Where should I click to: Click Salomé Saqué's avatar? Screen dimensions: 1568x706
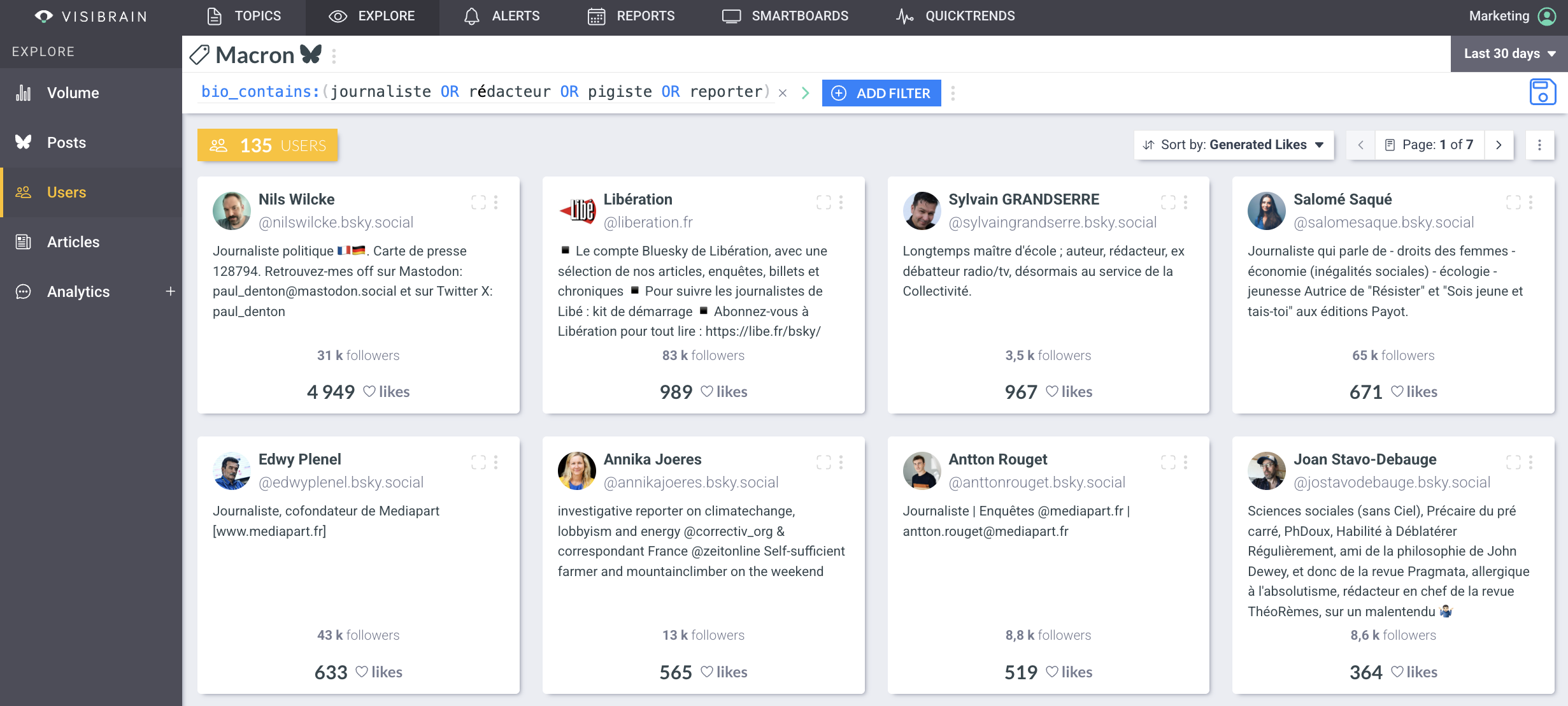tap(1267, 211)
